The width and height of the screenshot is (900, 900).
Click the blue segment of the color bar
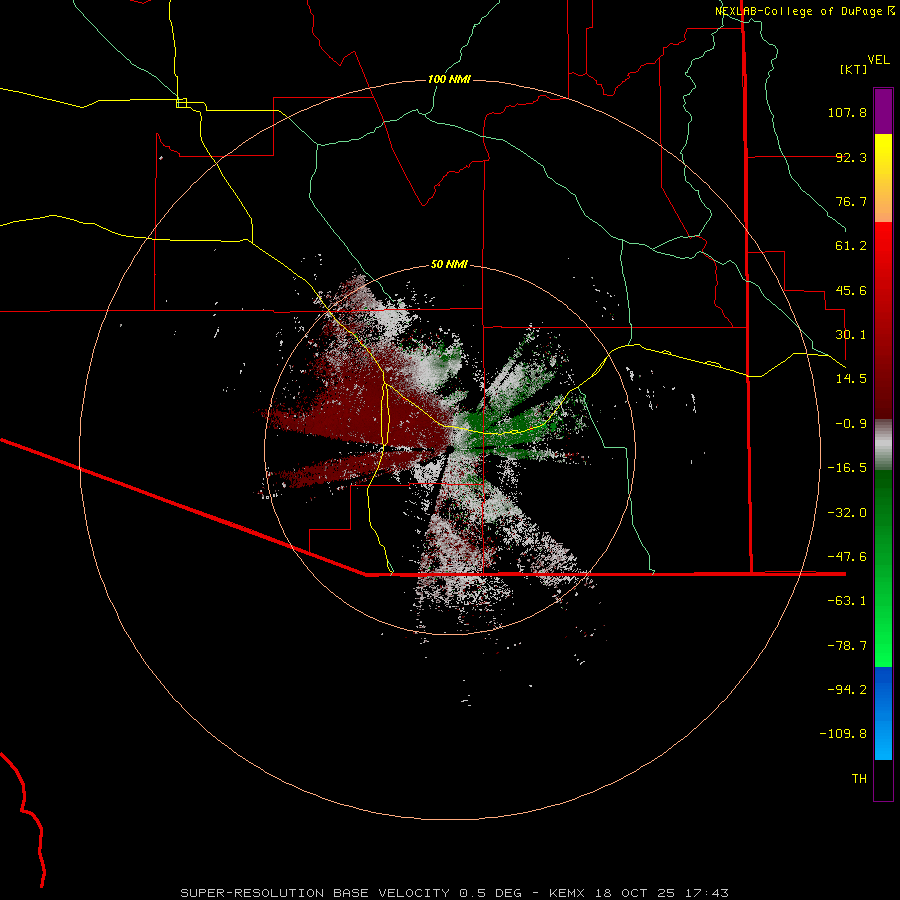883,713
